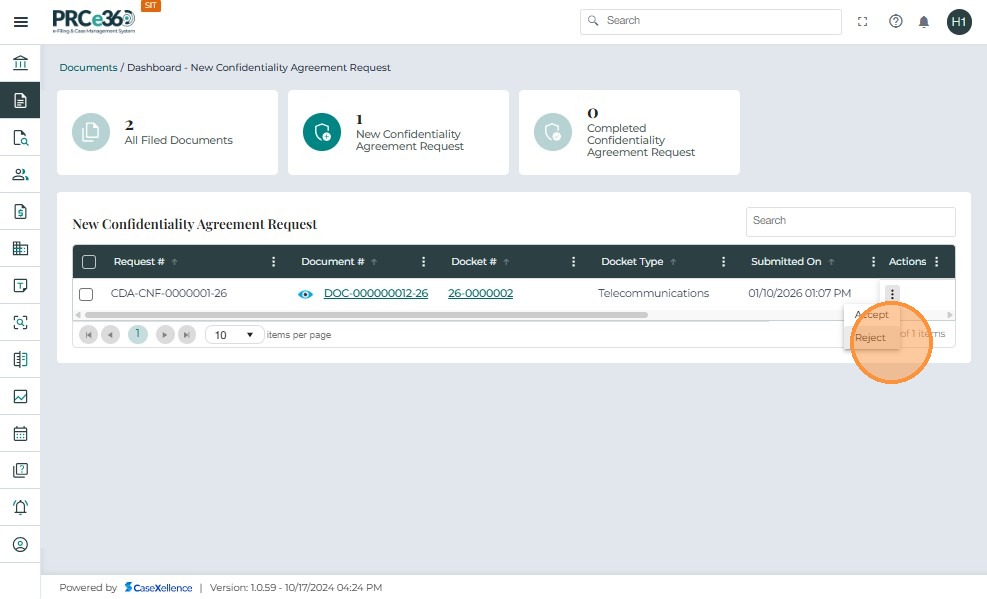The width and height of the screenshot is (987, 599).
Task: Open Document # column options menu
Action: 423,262
